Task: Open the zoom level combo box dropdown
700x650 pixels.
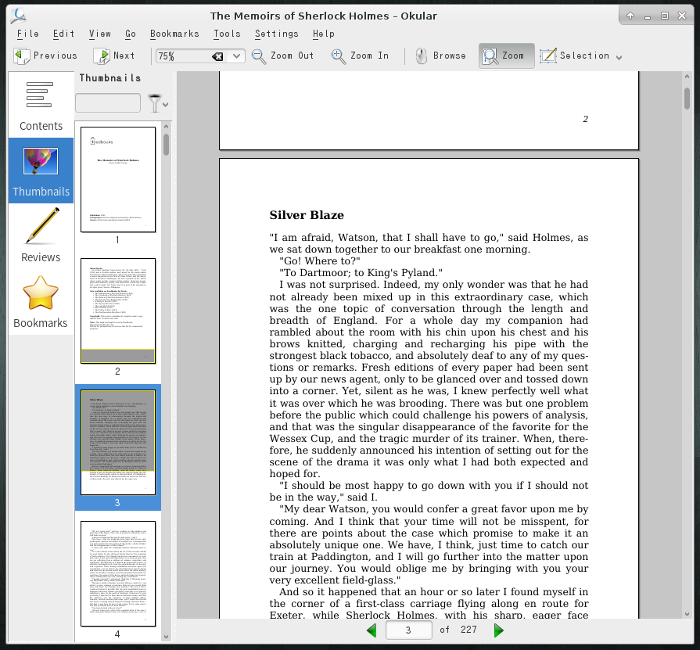Action: point(237,56)
